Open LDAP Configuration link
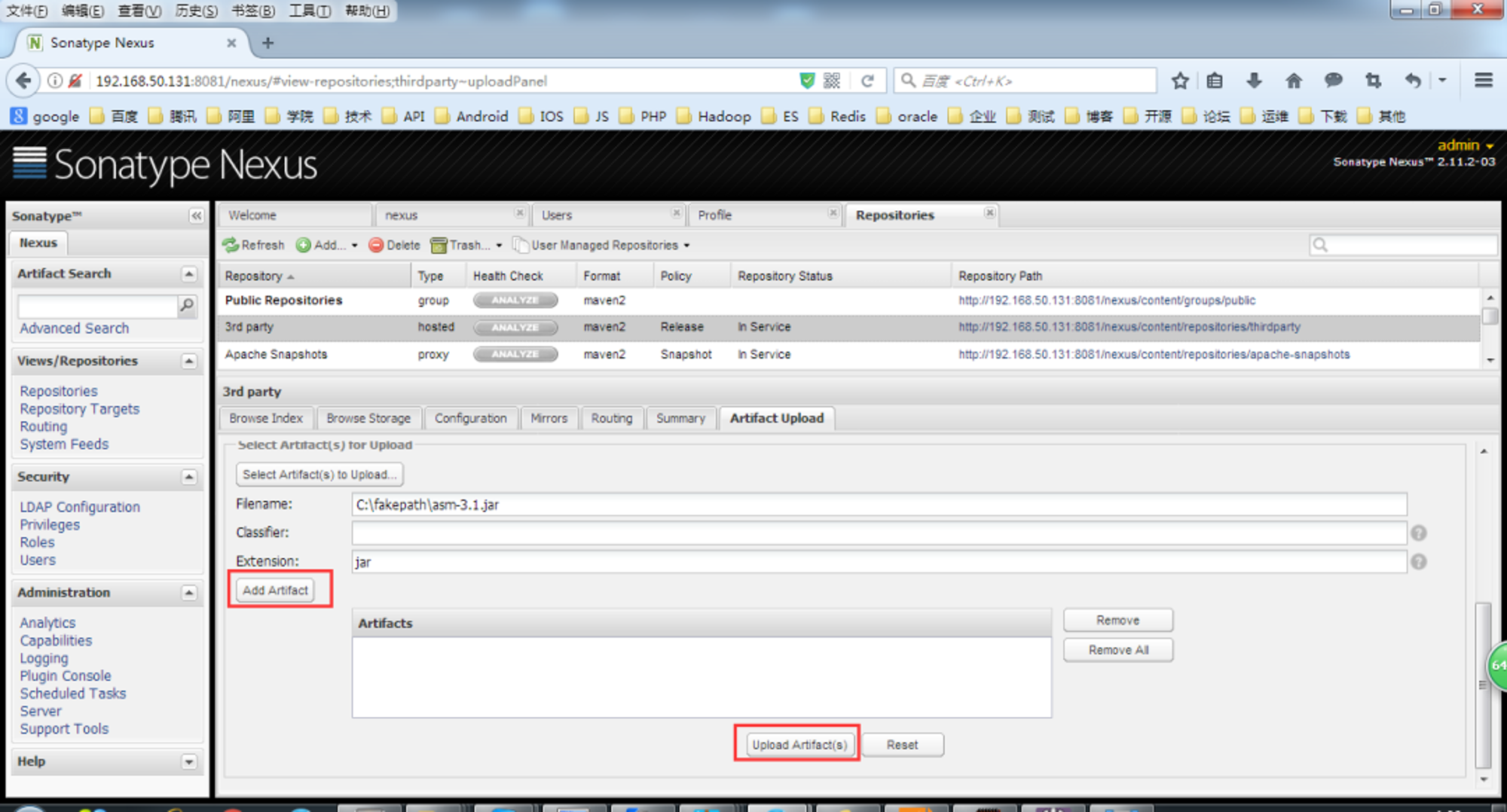 tap(79, 507)
